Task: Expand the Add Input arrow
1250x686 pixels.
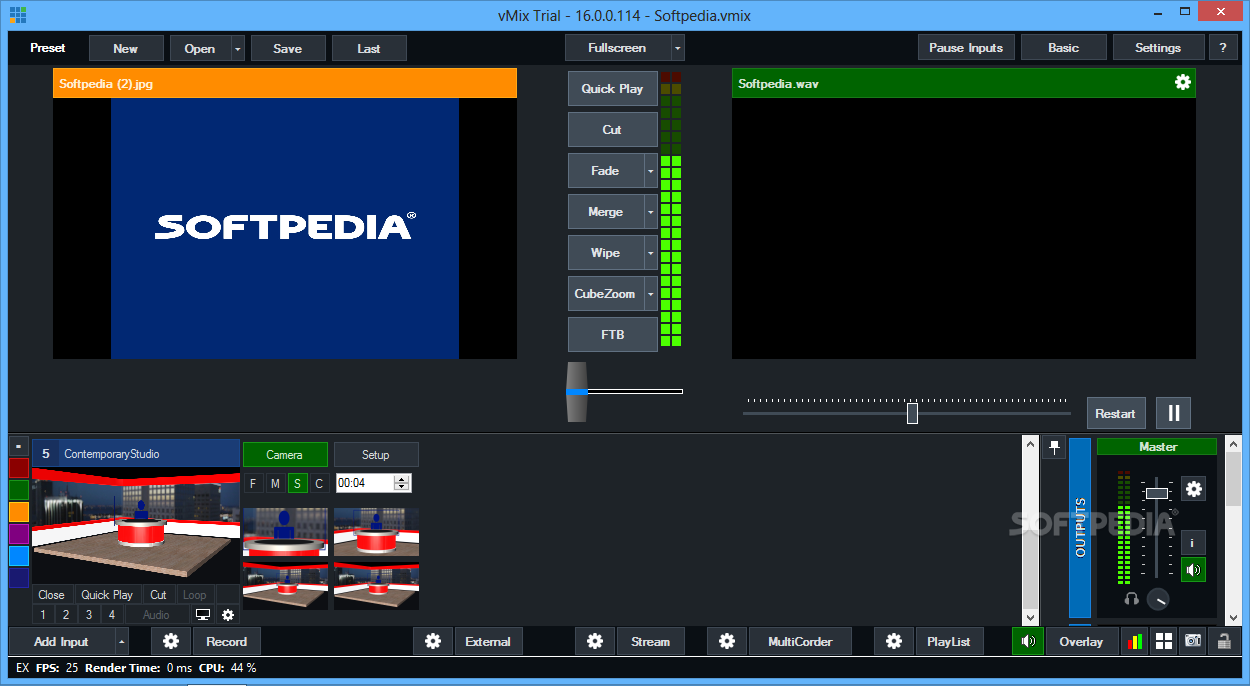Action: pos(122,642)
